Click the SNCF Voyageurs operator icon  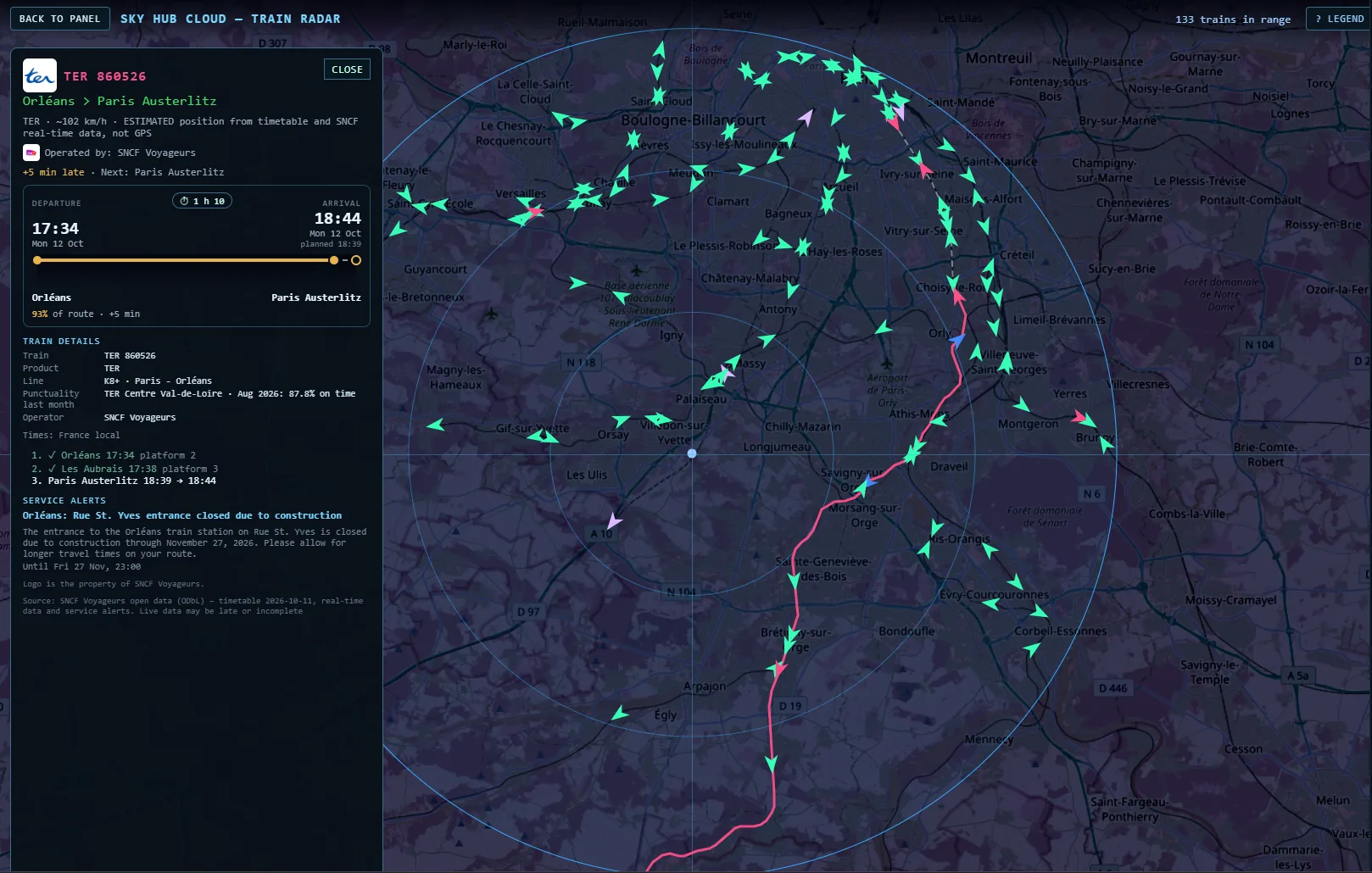[31, 153]
